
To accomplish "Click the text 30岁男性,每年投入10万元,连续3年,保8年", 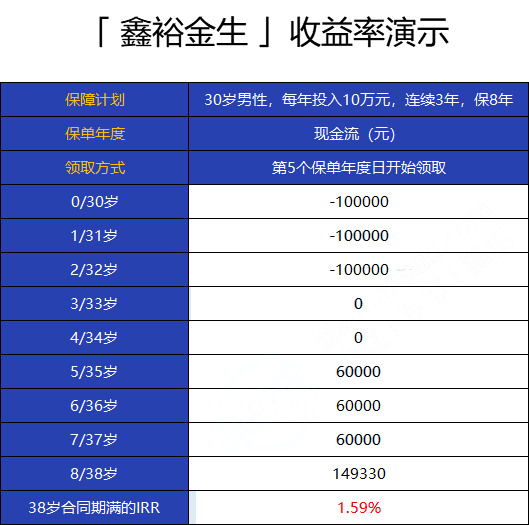I will pos(358,100).
